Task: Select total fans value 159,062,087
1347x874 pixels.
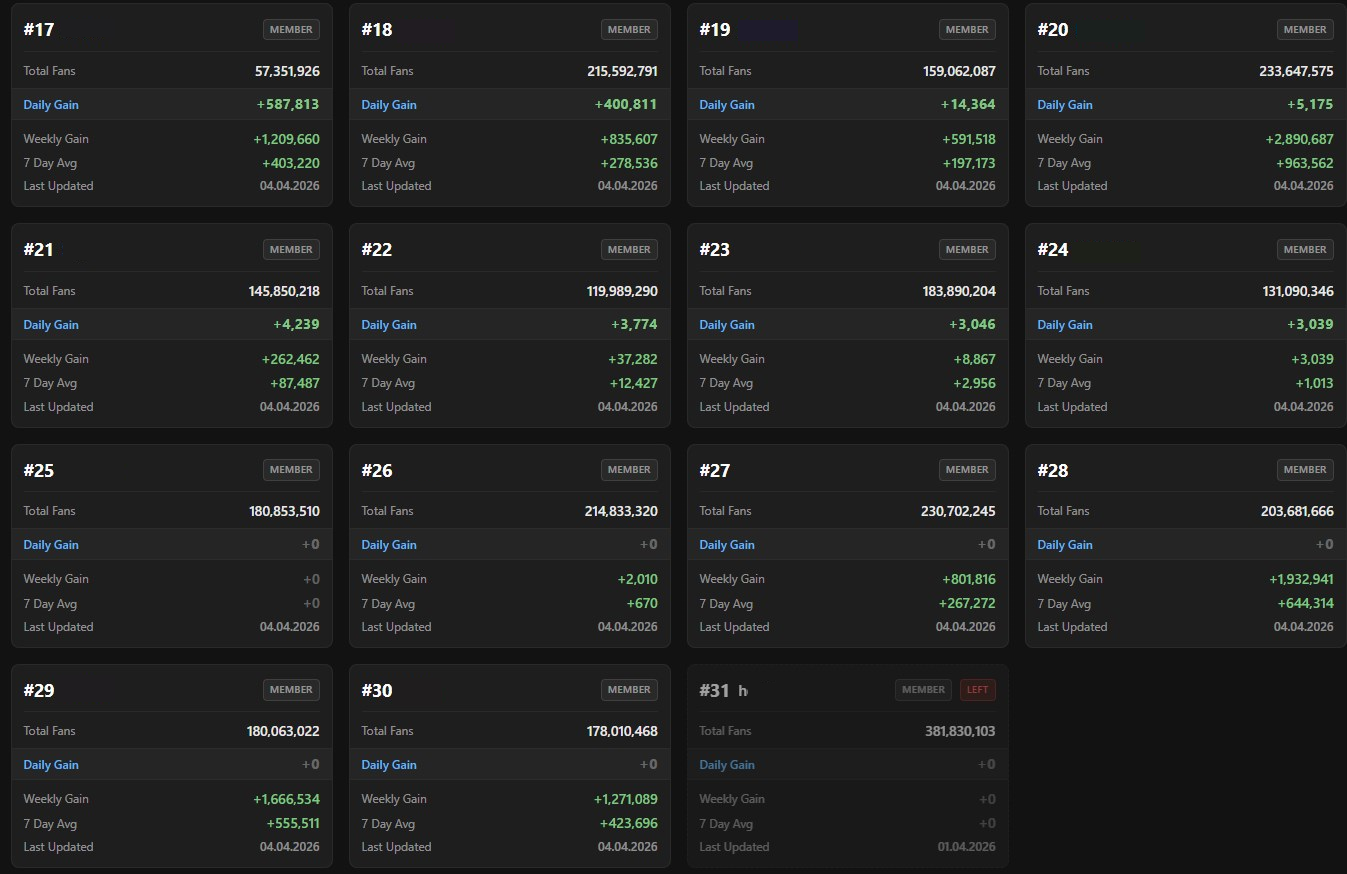Action: coord(960,71)
